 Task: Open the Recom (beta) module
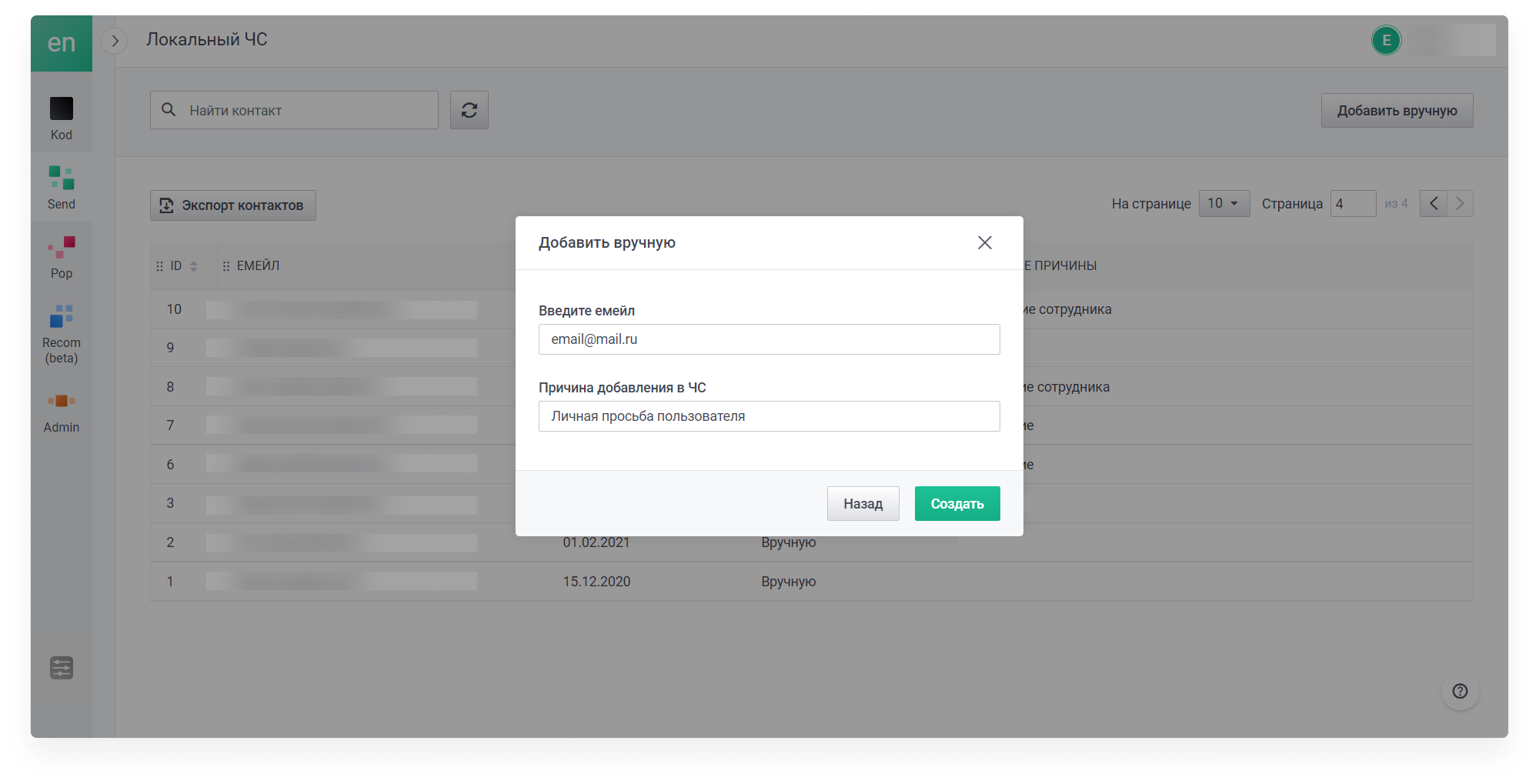pos(62,333)
